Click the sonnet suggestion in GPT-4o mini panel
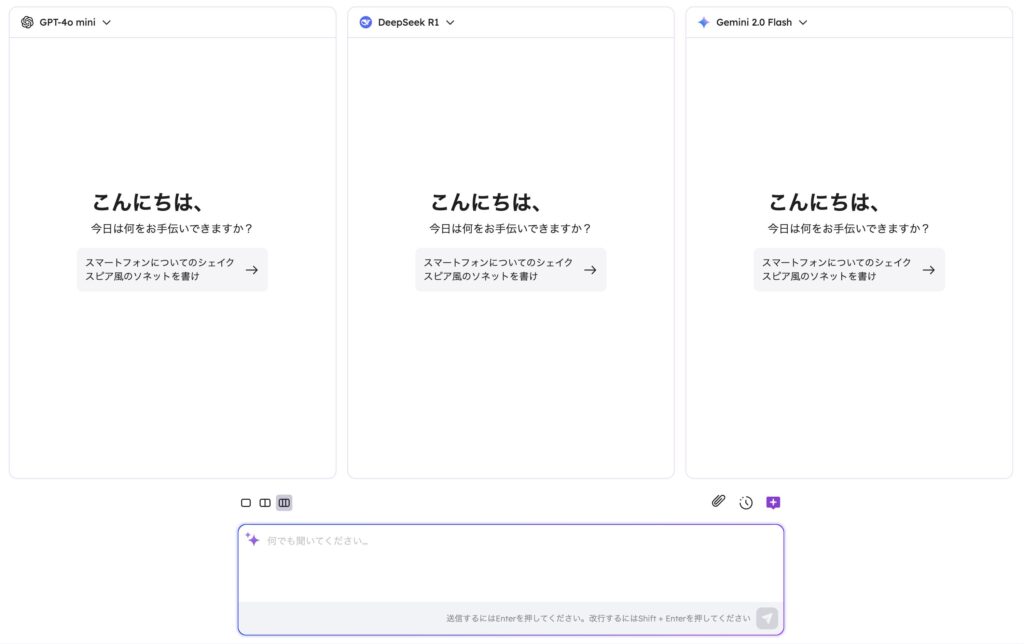Viewport: 1024px width, 644px height. click(160, 269)
